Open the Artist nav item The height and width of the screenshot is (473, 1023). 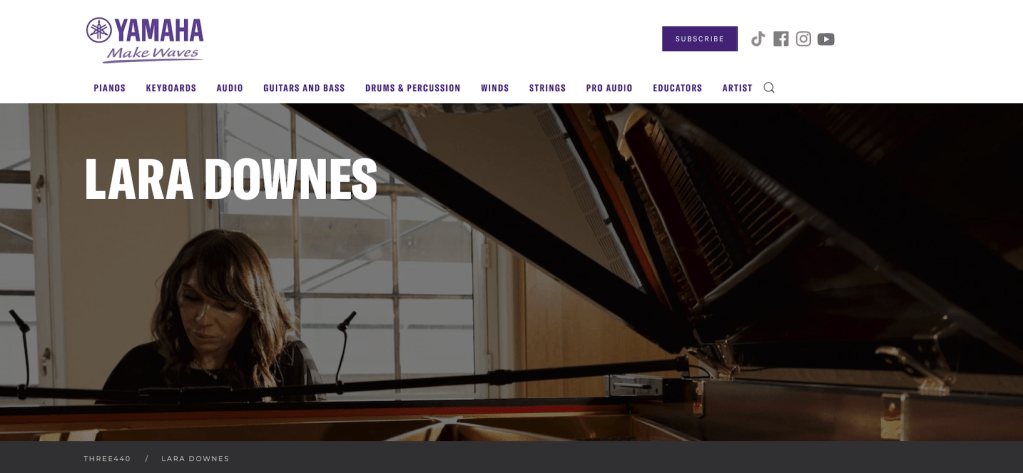[737, 88]
